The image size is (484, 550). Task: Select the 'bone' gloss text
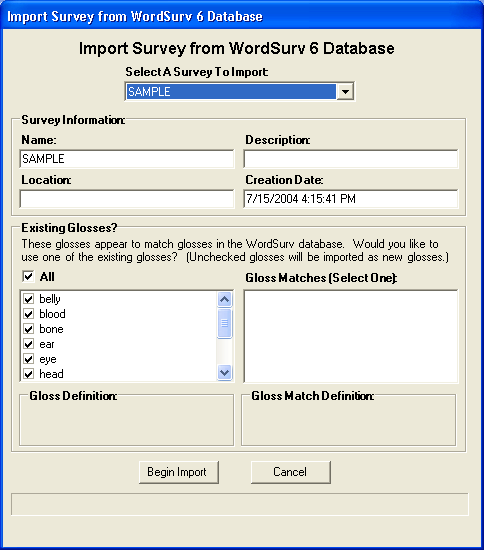point(51,329)
